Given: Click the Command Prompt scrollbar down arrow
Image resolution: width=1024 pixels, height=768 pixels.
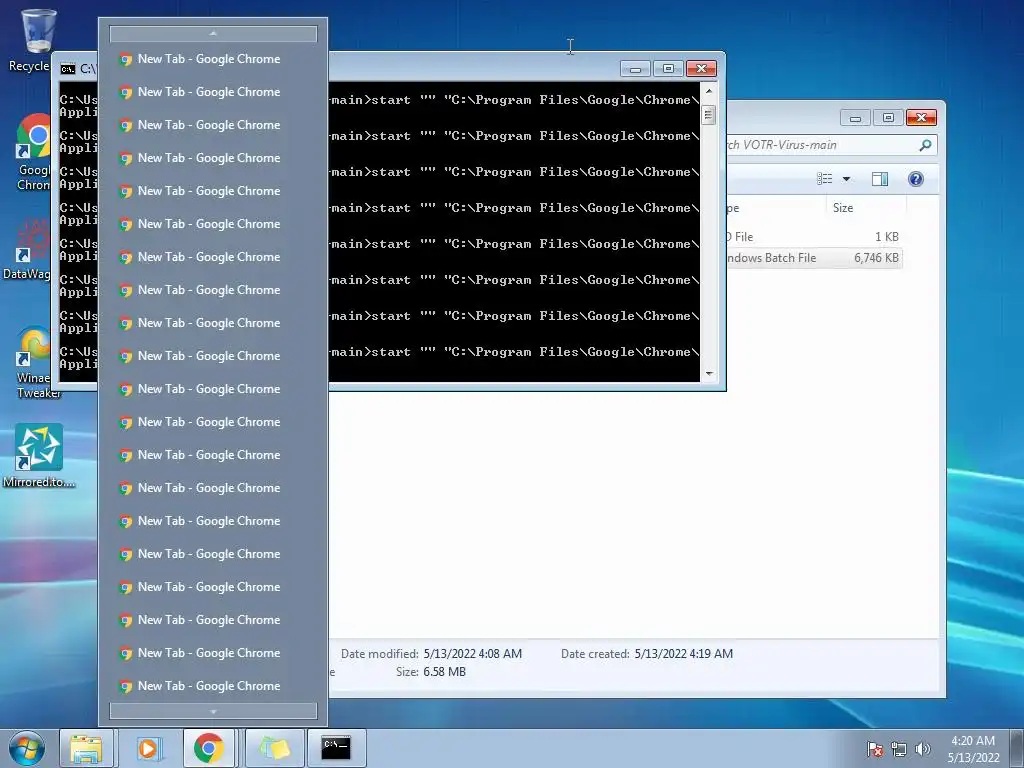Looking at the screenshot, I should (x=709, y=374).
